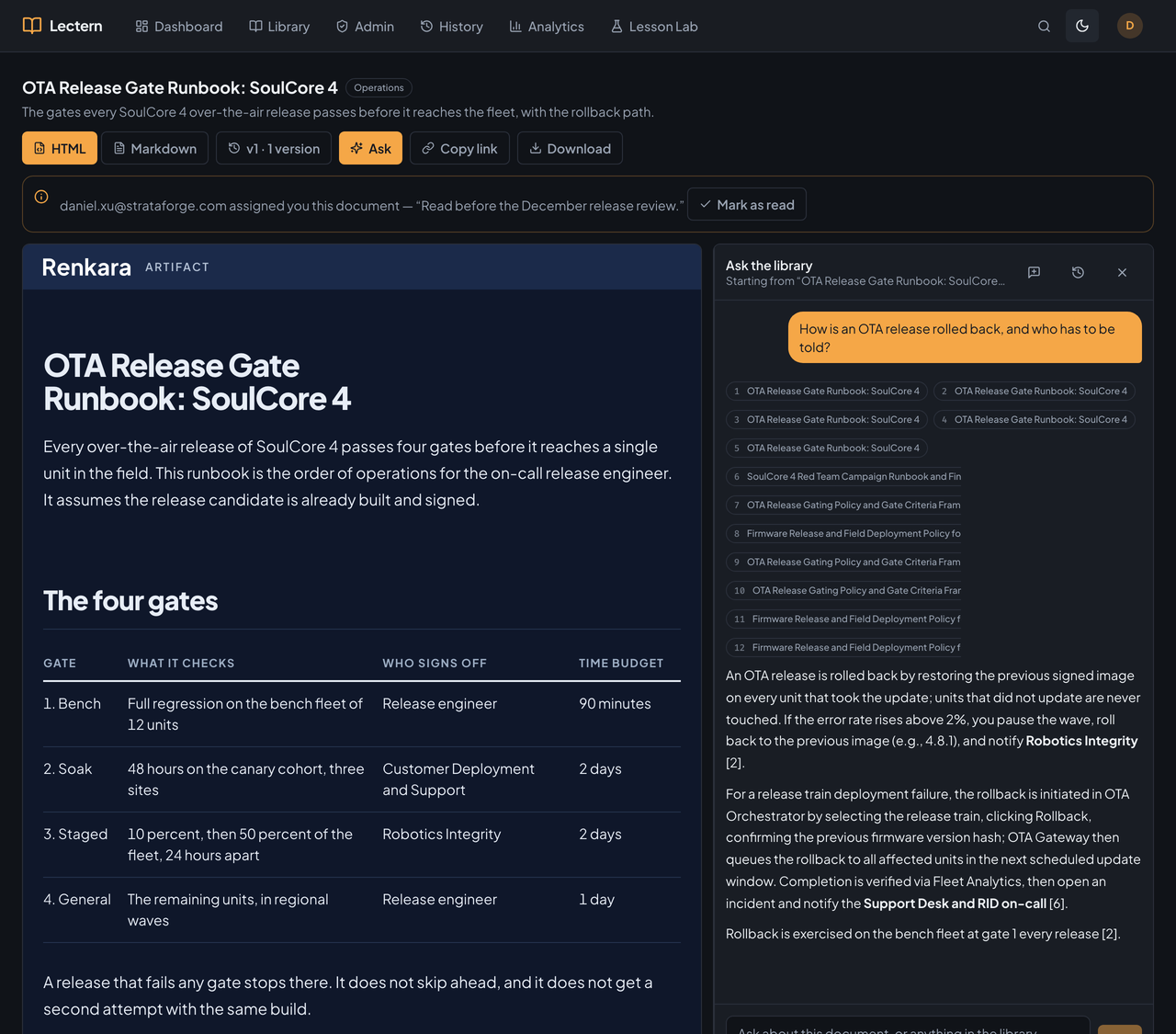Open Lesson Lab
1176x1034 pixels.
click(654, 27)
